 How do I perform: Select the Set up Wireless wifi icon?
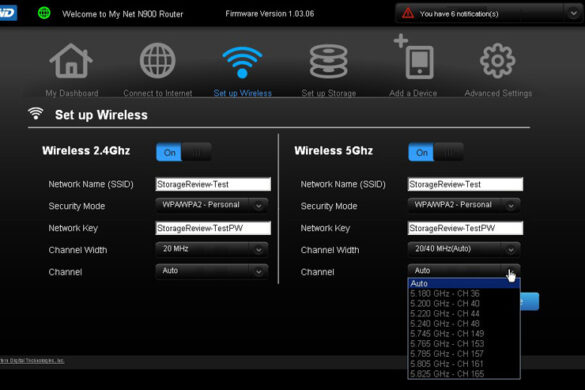242,62
